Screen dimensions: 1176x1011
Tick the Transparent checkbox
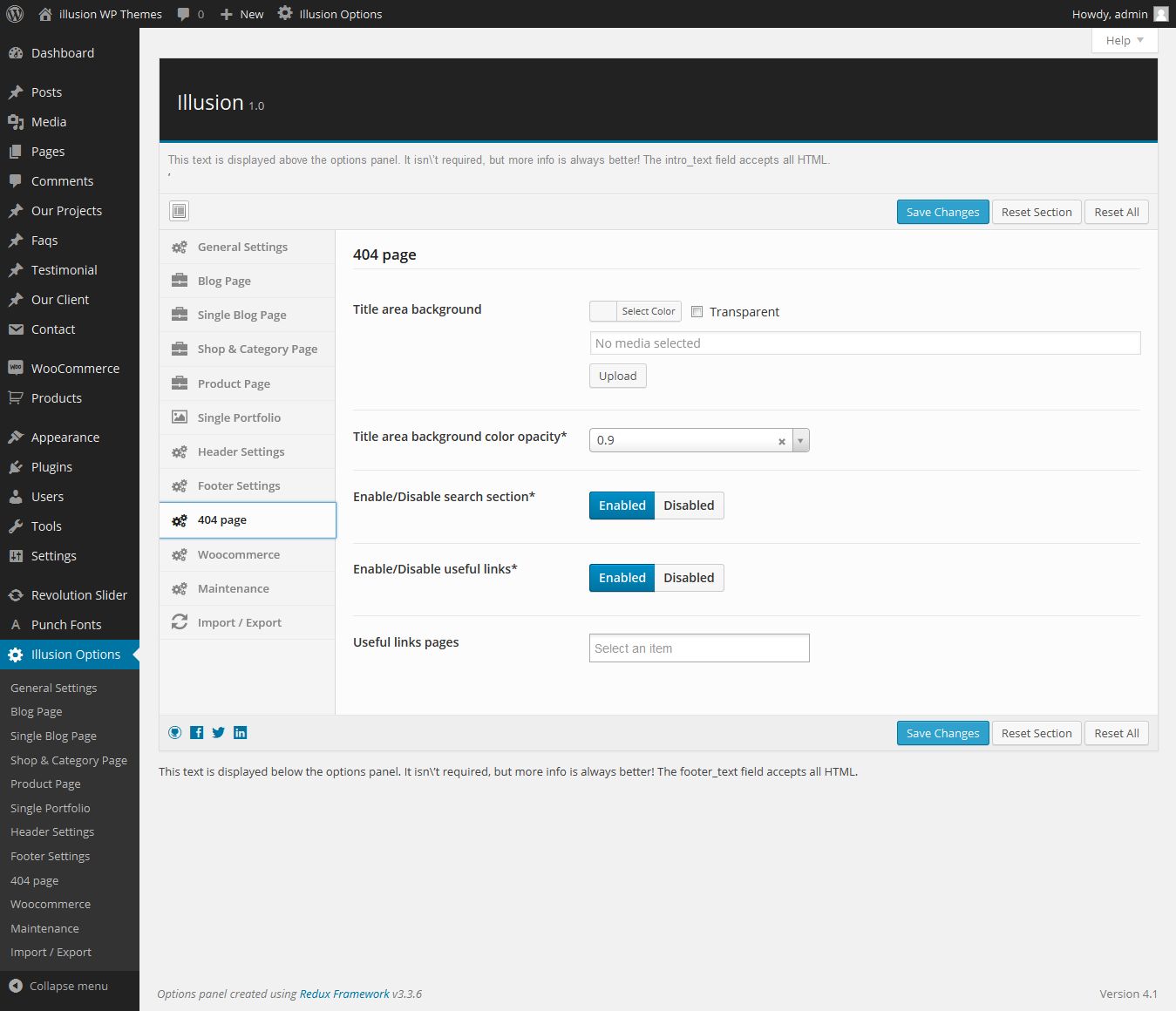tap(697, 311)
